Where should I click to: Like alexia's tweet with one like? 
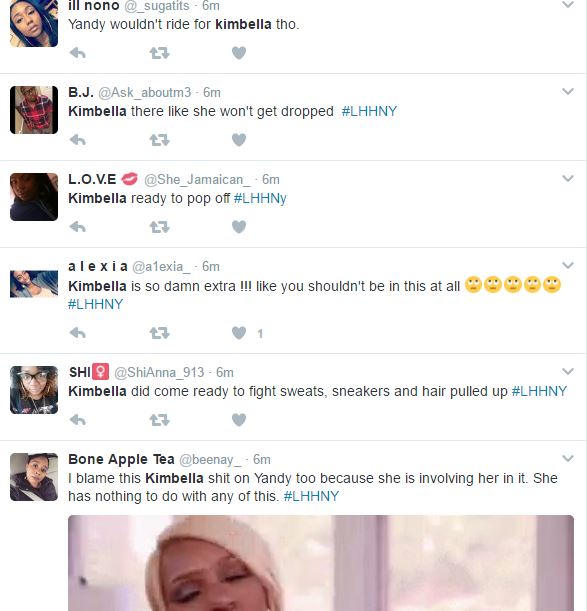(239, 333)
